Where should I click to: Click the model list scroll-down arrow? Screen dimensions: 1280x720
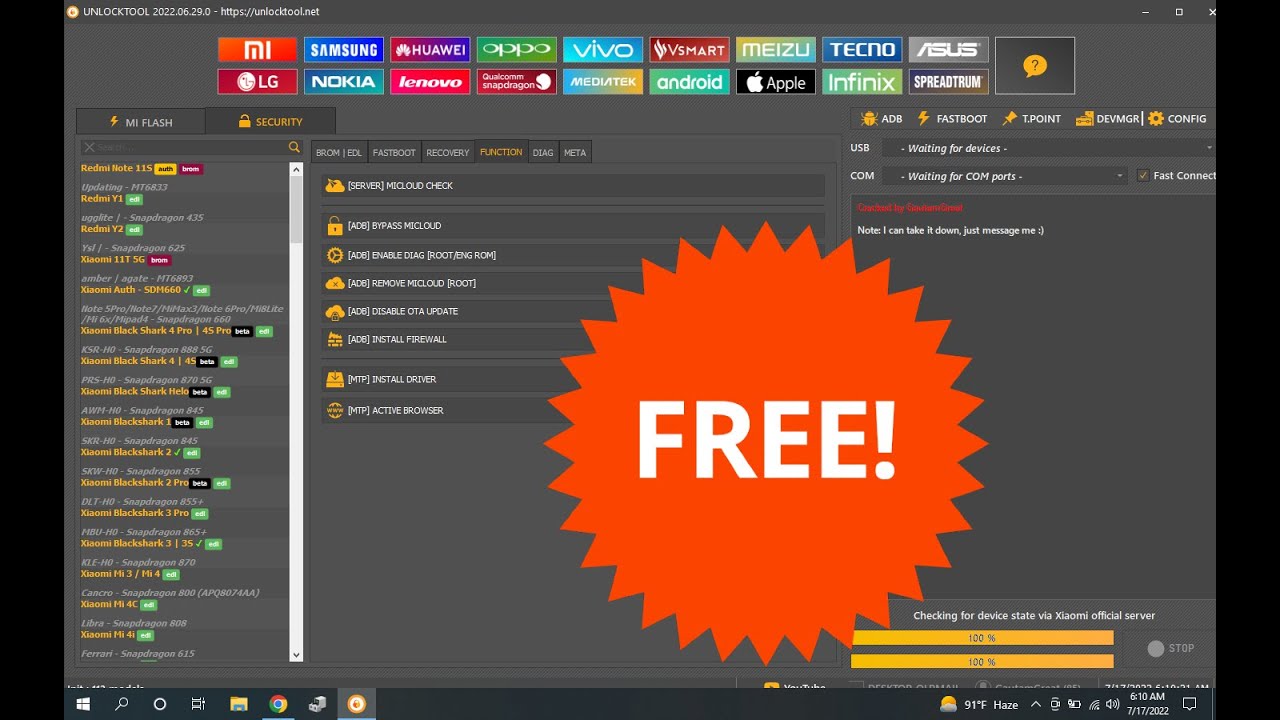point(296,655)
